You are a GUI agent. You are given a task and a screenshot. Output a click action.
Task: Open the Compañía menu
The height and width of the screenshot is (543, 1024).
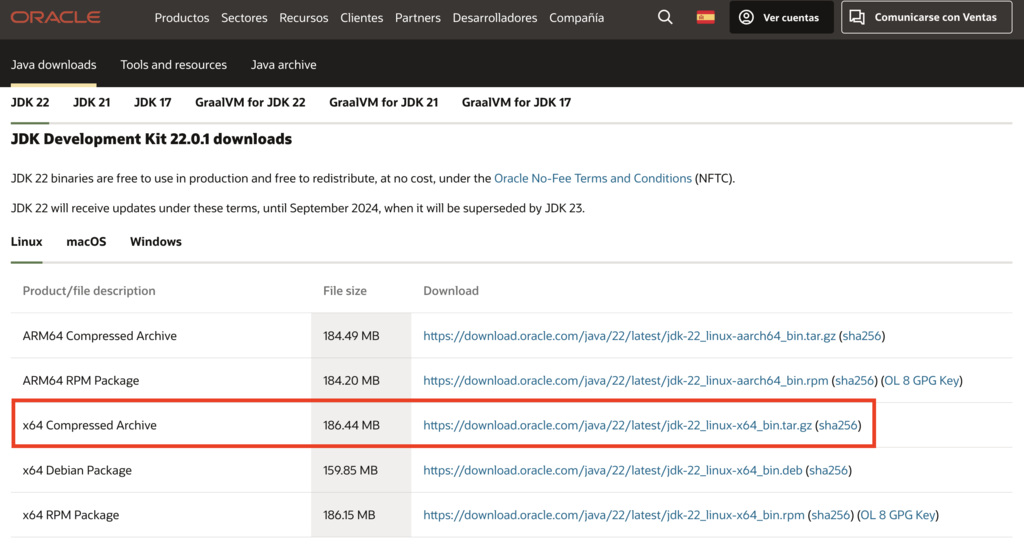(576, 18)
